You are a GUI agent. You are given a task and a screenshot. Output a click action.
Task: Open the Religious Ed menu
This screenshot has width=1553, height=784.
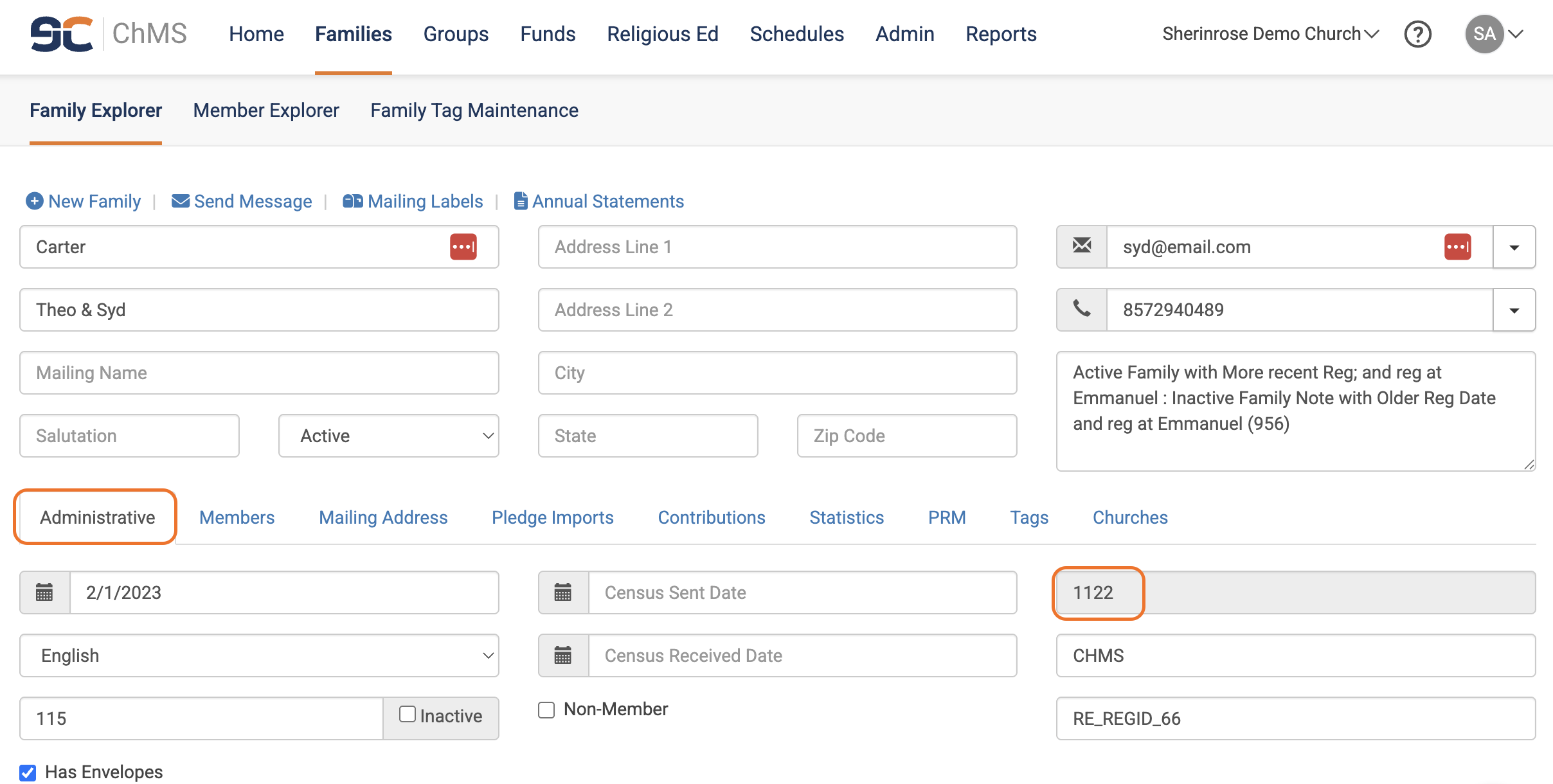click(x=662, y=34)
